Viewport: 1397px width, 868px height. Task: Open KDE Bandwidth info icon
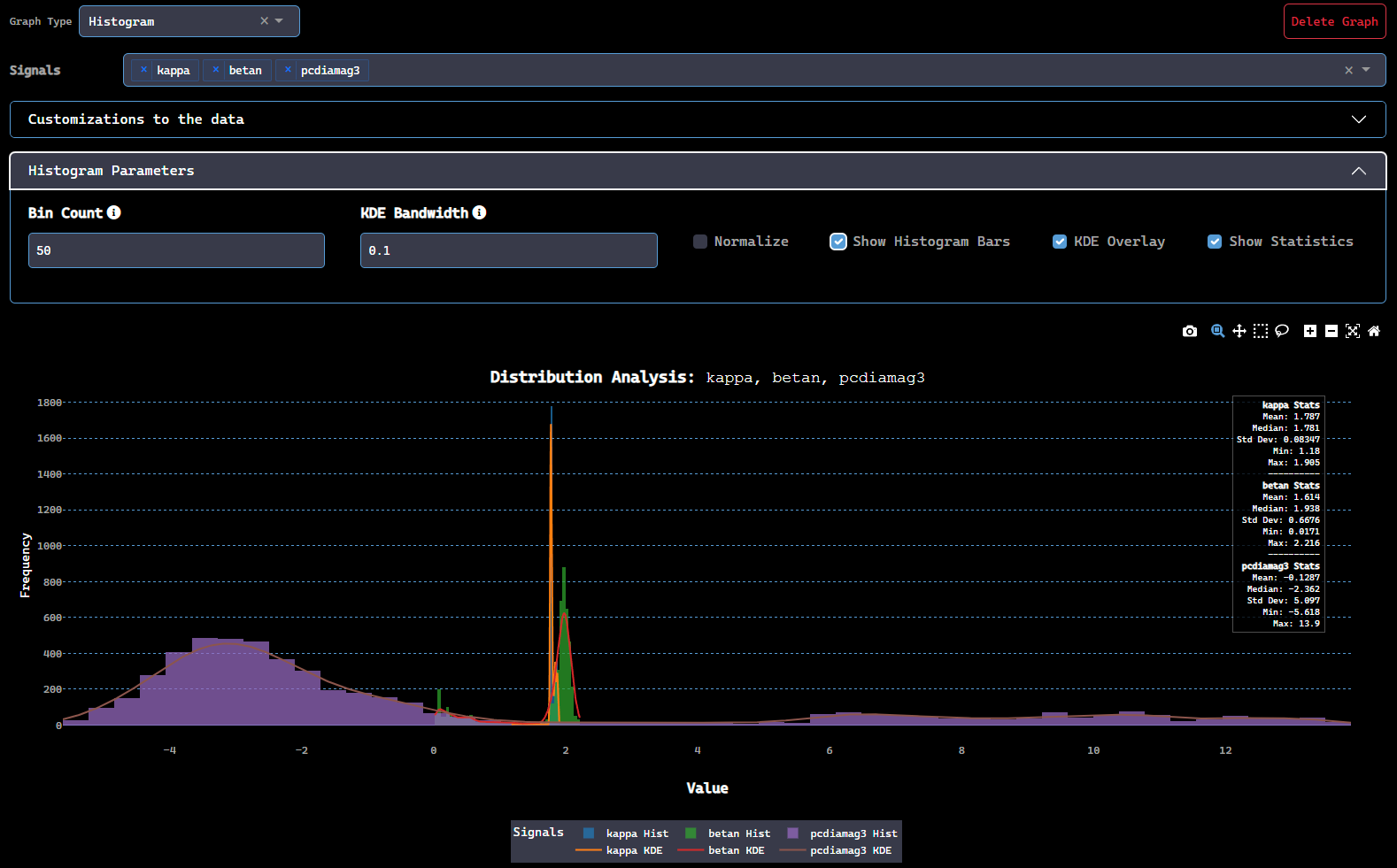(x=479, y=212)
